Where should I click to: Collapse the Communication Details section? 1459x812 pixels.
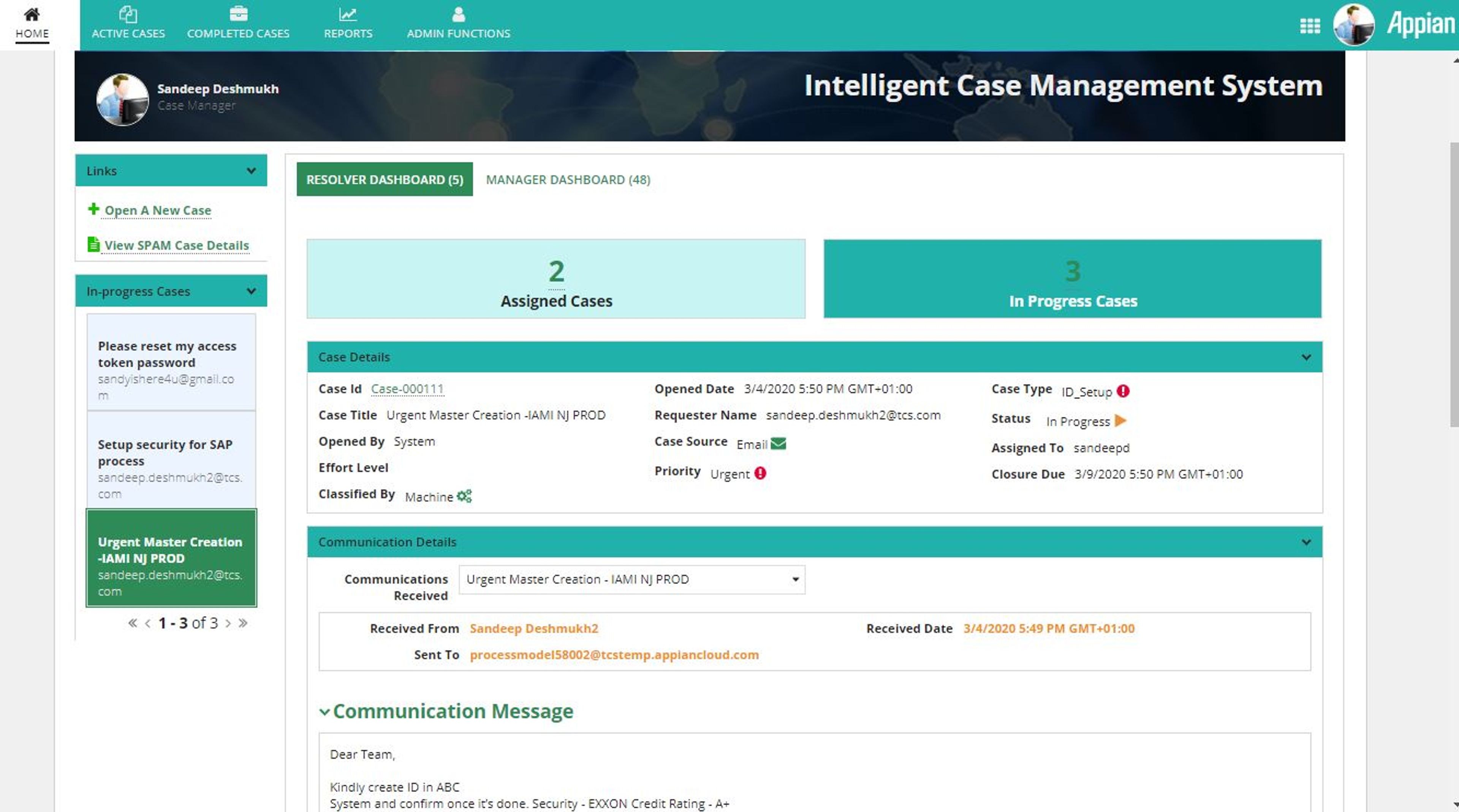tap(1306, 542)
